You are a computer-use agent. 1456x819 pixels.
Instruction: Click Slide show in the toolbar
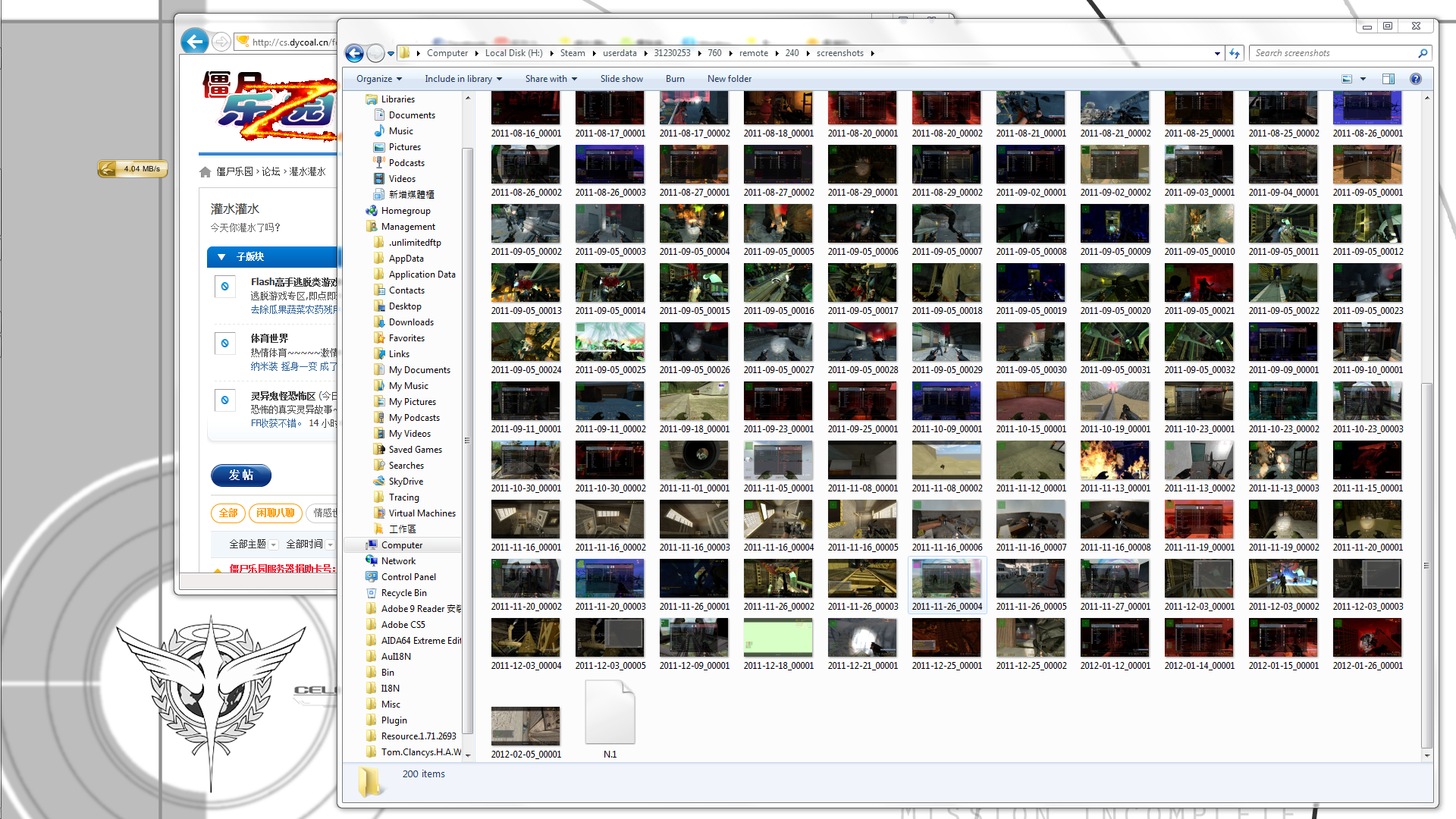pos(621,79)
